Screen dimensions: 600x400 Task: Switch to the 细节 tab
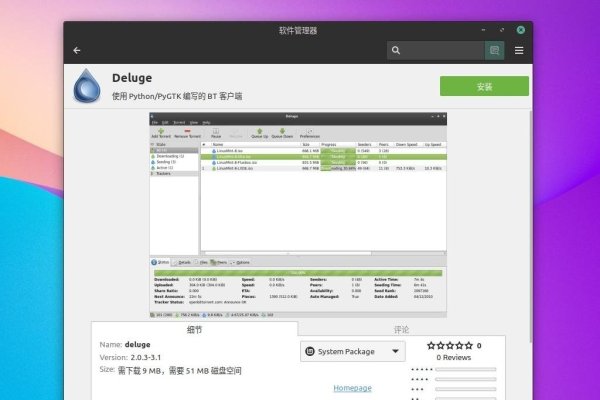[x=194, y=330]
